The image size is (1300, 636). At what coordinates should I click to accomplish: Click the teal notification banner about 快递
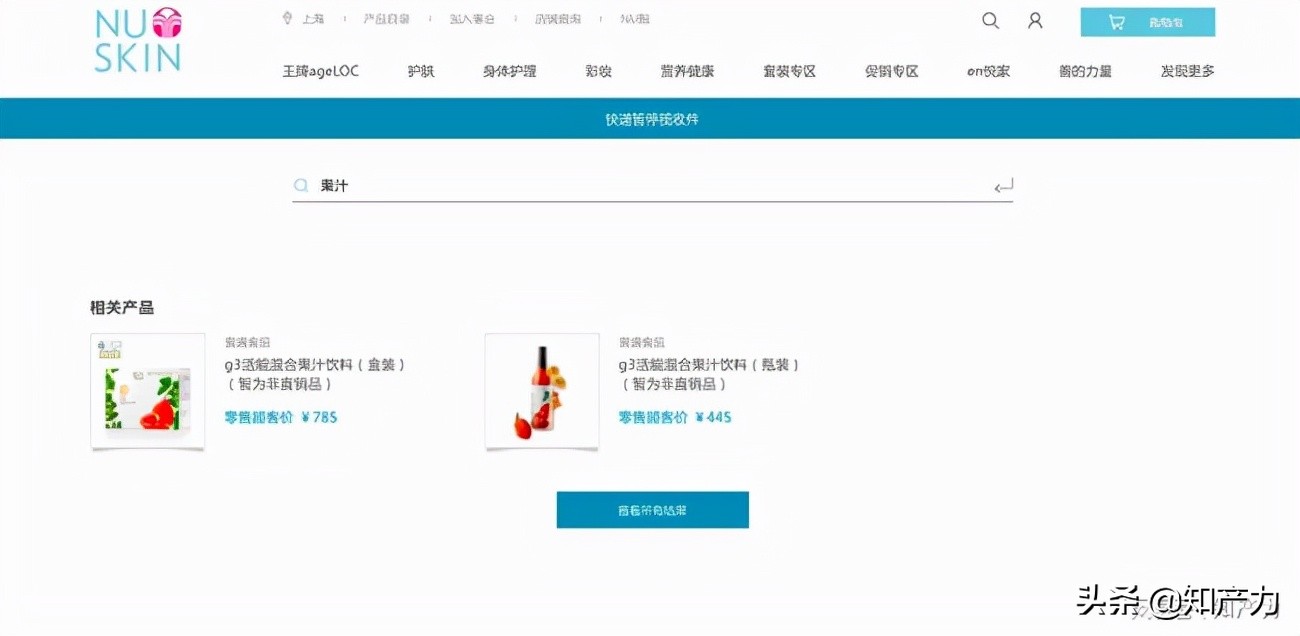652,118
